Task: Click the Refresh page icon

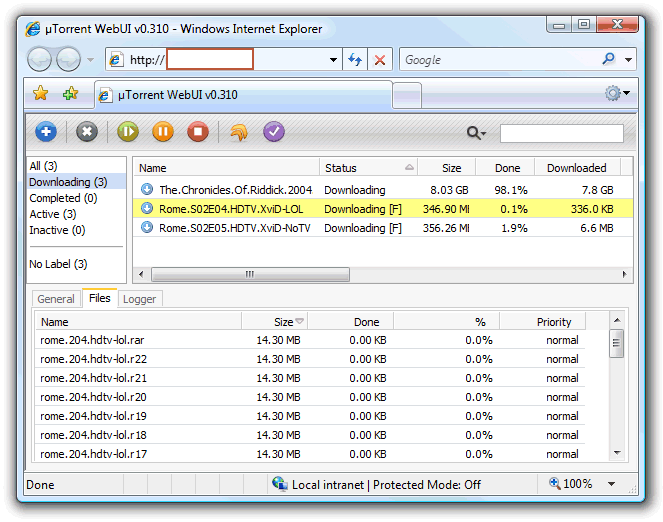Action: [355, 60]
